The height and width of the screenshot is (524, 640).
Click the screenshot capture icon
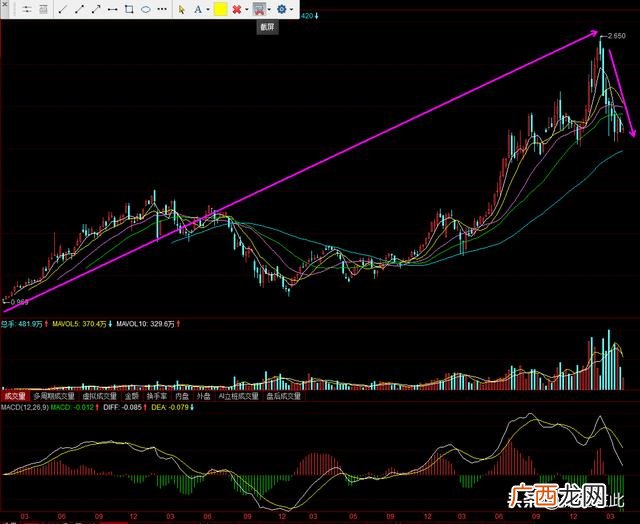(x=258, y=9)
